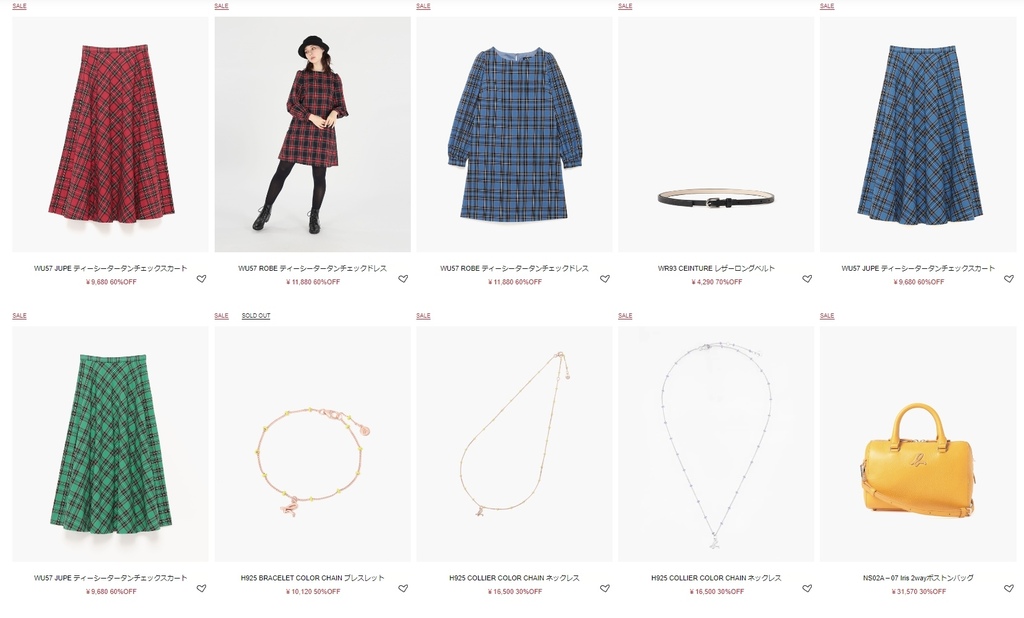The height and width of the screenshot is (618, 1024).
Task: Wishlist heart for blue tartan skirt
Action: coord(1009,279)
